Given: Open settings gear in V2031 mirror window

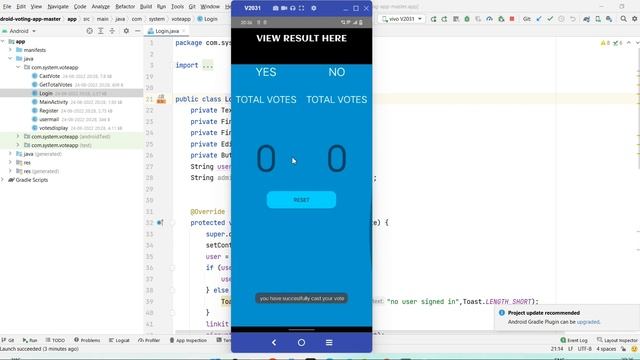Looking at the screenshot, I should 313,8.
